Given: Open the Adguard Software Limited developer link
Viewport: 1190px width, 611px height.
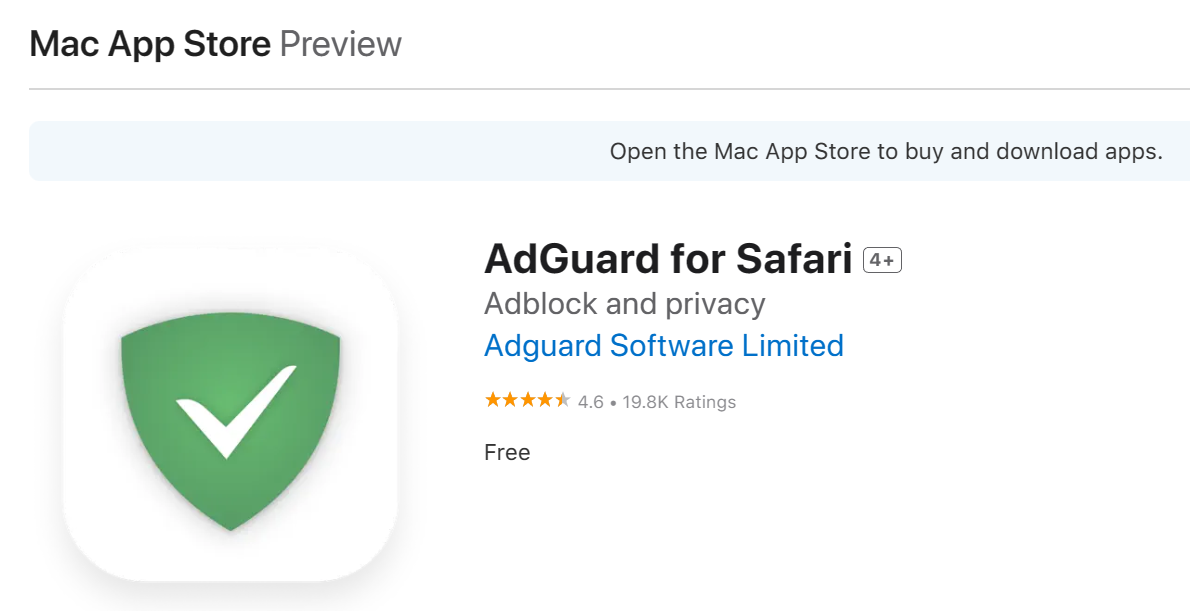Looking at the screenshot, I should [x=663, y=346].
